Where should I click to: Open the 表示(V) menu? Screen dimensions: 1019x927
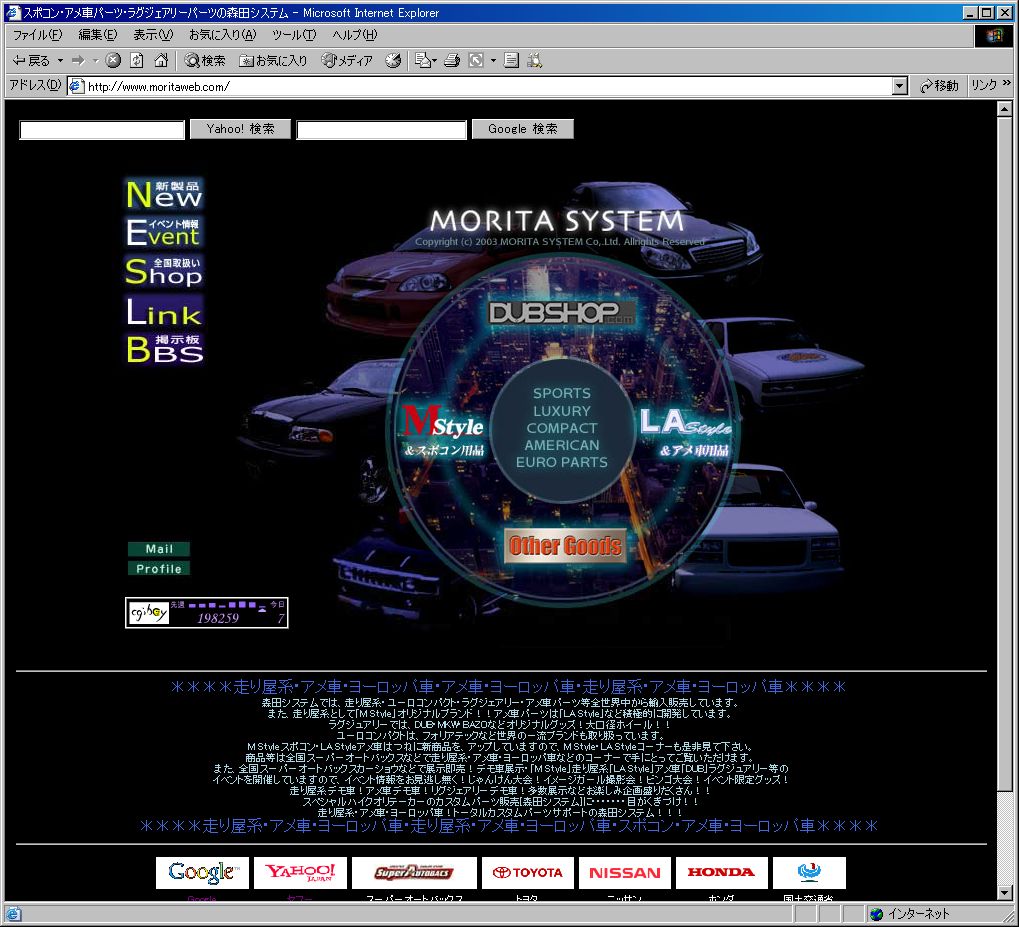(x=153, y=34)
